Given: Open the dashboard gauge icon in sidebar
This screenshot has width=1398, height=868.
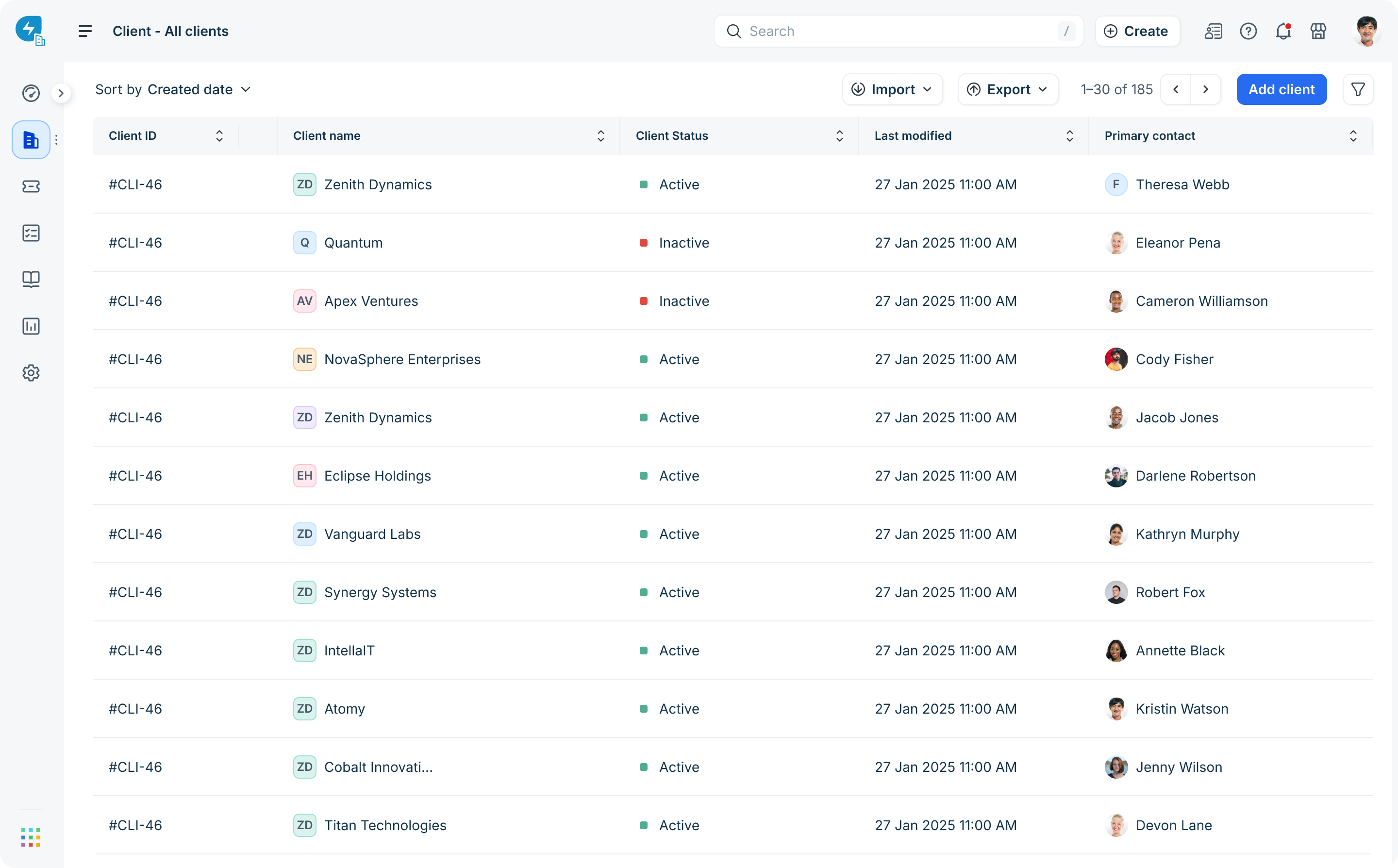Looking at the screenshot, I should [31, 93].
